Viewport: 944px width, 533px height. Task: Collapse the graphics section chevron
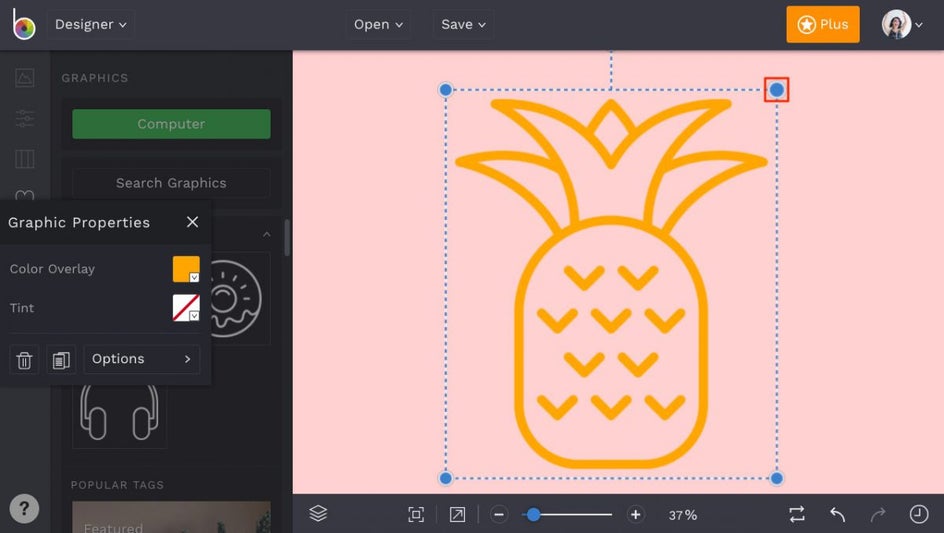pos(267,234)
